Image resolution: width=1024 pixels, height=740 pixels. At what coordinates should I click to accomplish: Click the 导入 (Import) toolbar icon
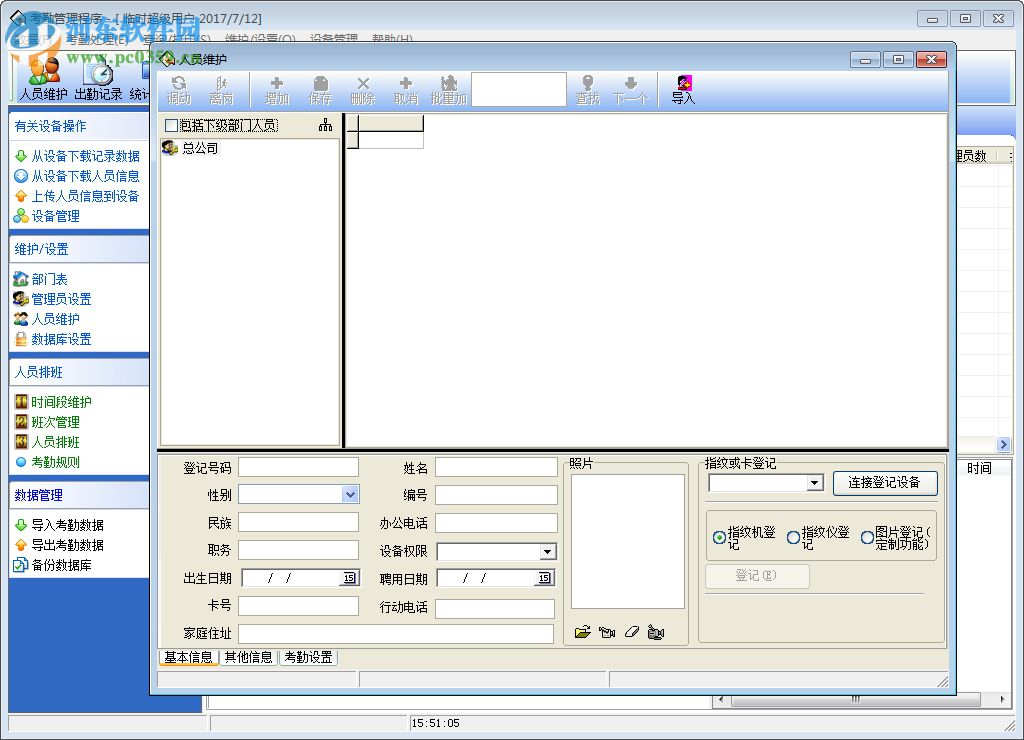(x=683, y=89)
